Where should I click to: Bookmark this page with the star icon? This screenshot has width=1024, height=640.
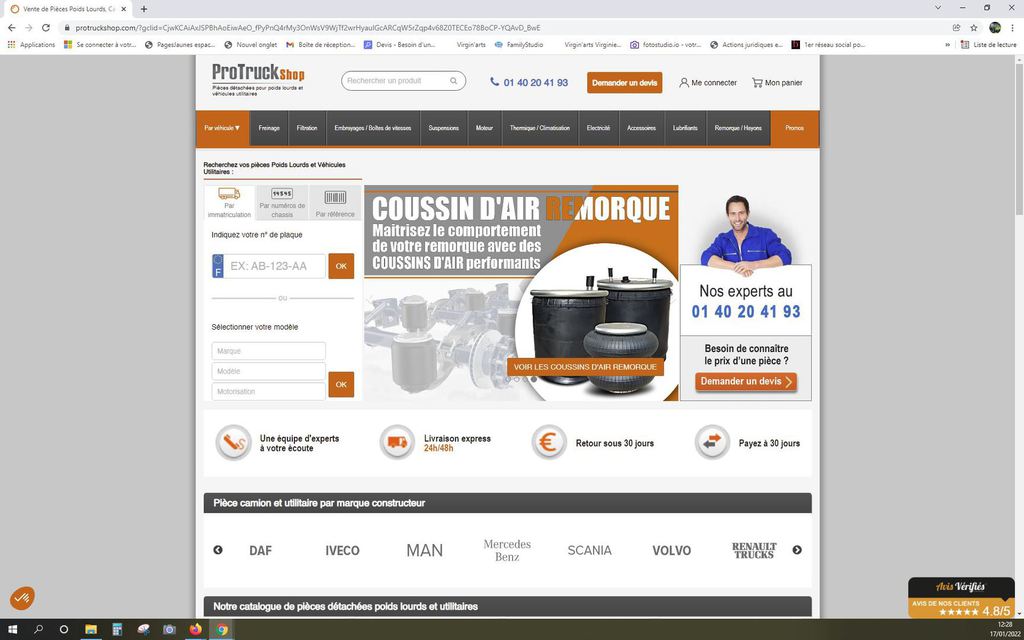(x=974, y=27)
